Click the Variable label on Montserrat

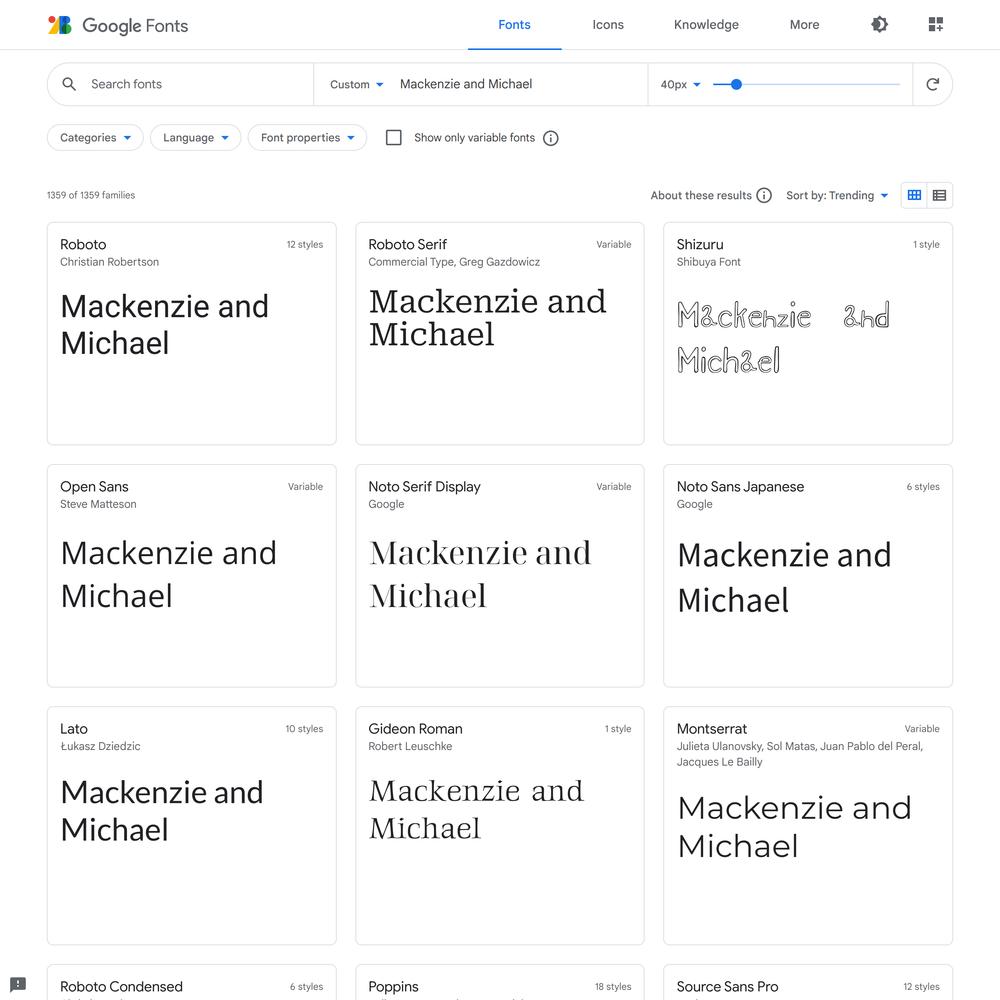coord(922,729)
